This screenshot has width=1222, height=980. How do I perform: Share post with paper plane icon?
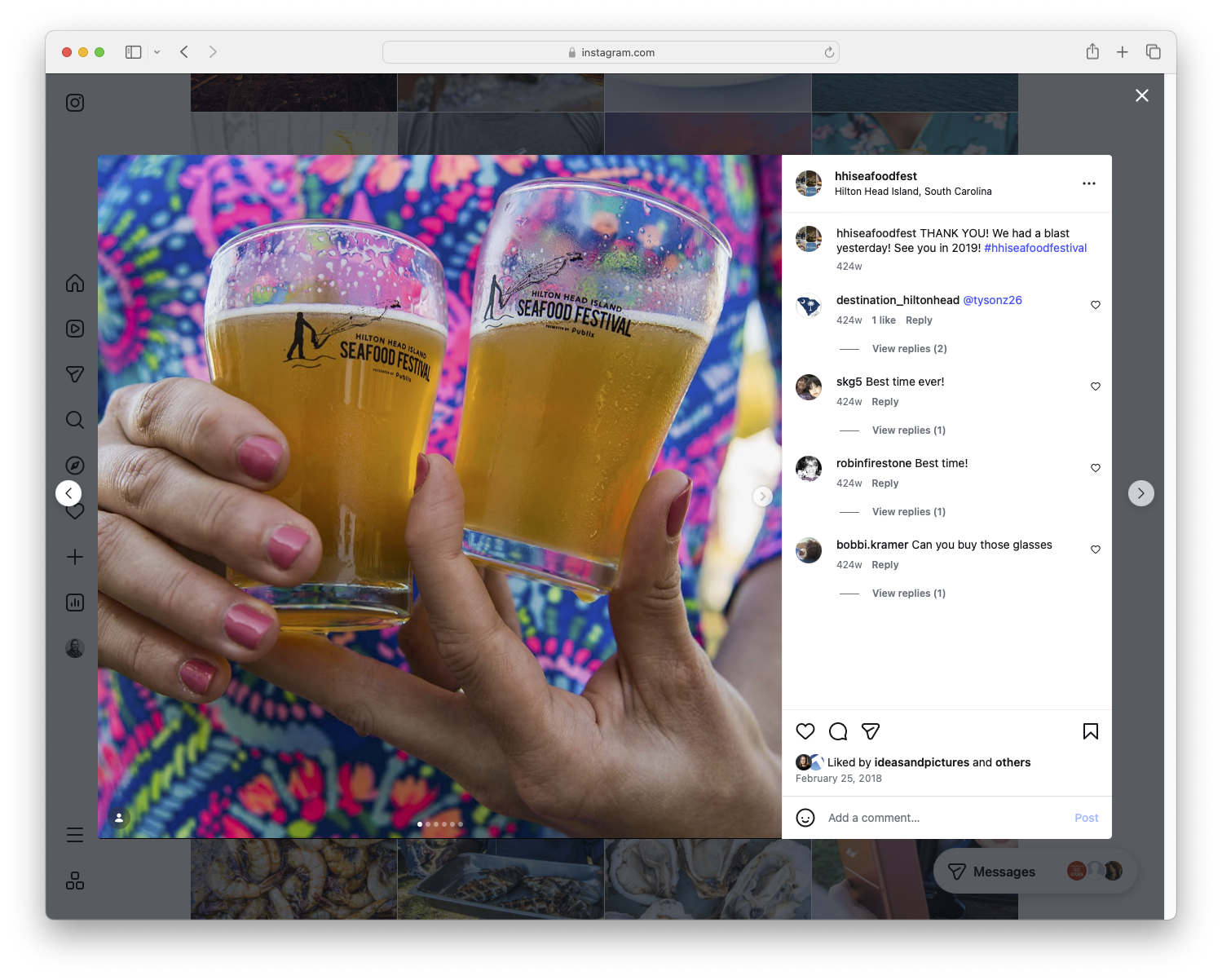871,731
